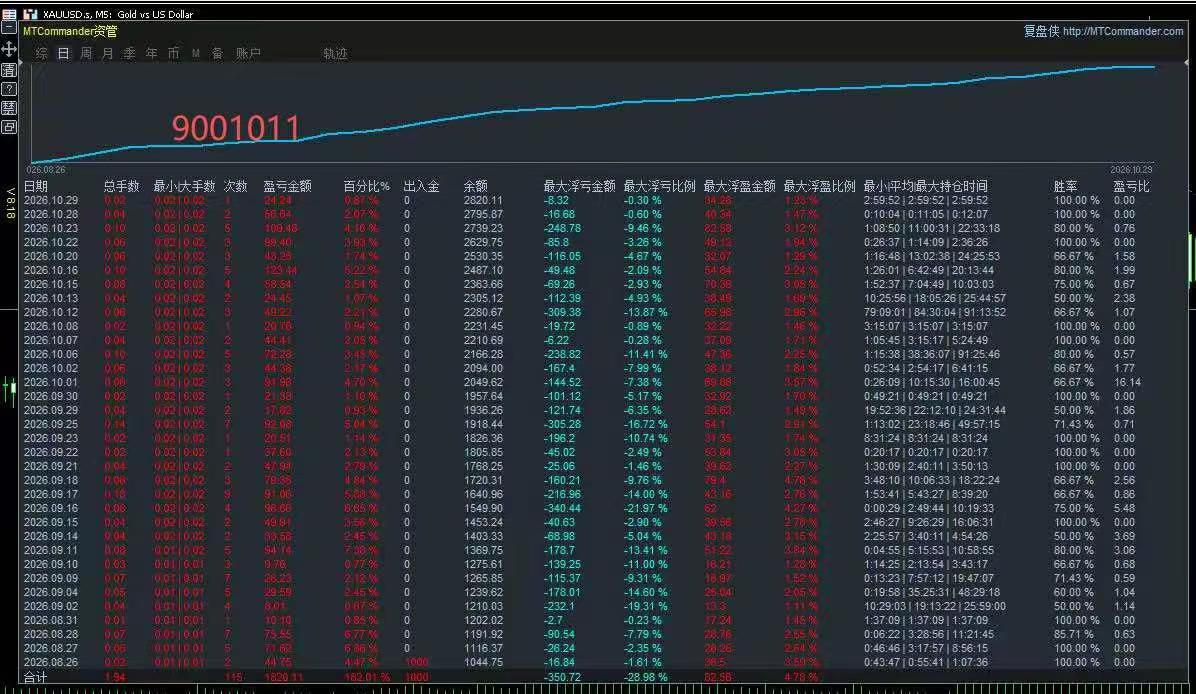Collapse the panel with the minus box icon
The image size is (1196, 694).
pyautogui.click(x=9, y=28)
